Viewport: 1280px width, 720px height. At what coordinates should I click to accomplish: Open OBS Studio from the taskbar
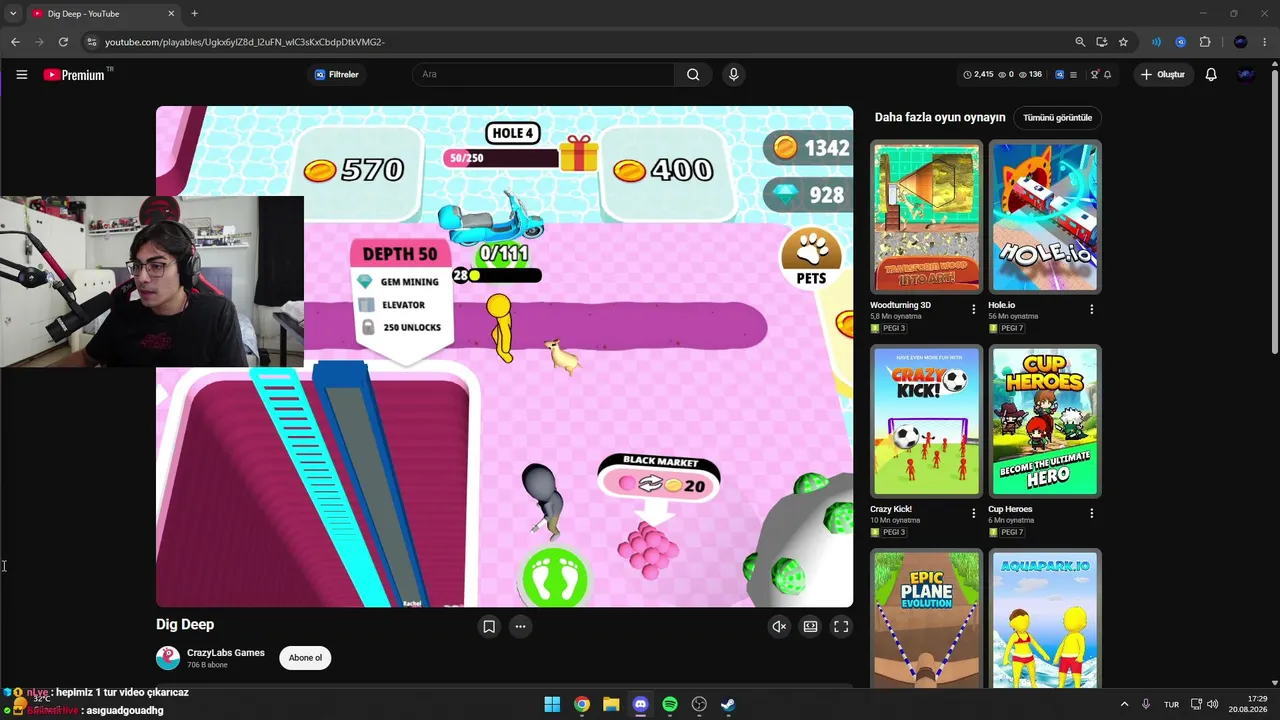pyautogui.click(x=699, y=704)
